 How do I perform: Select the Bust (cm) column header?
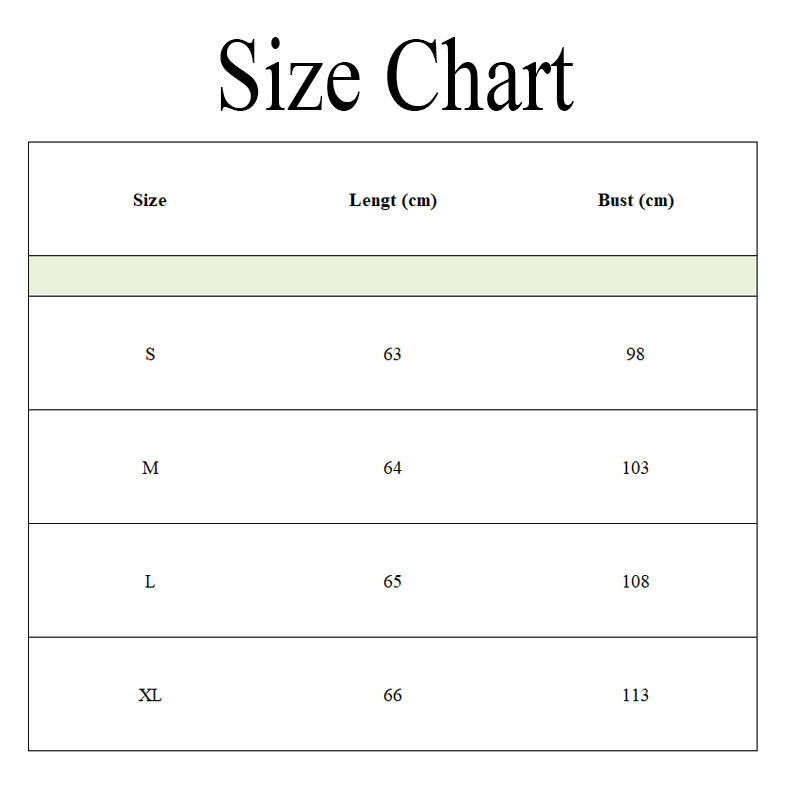pos(636,201)
